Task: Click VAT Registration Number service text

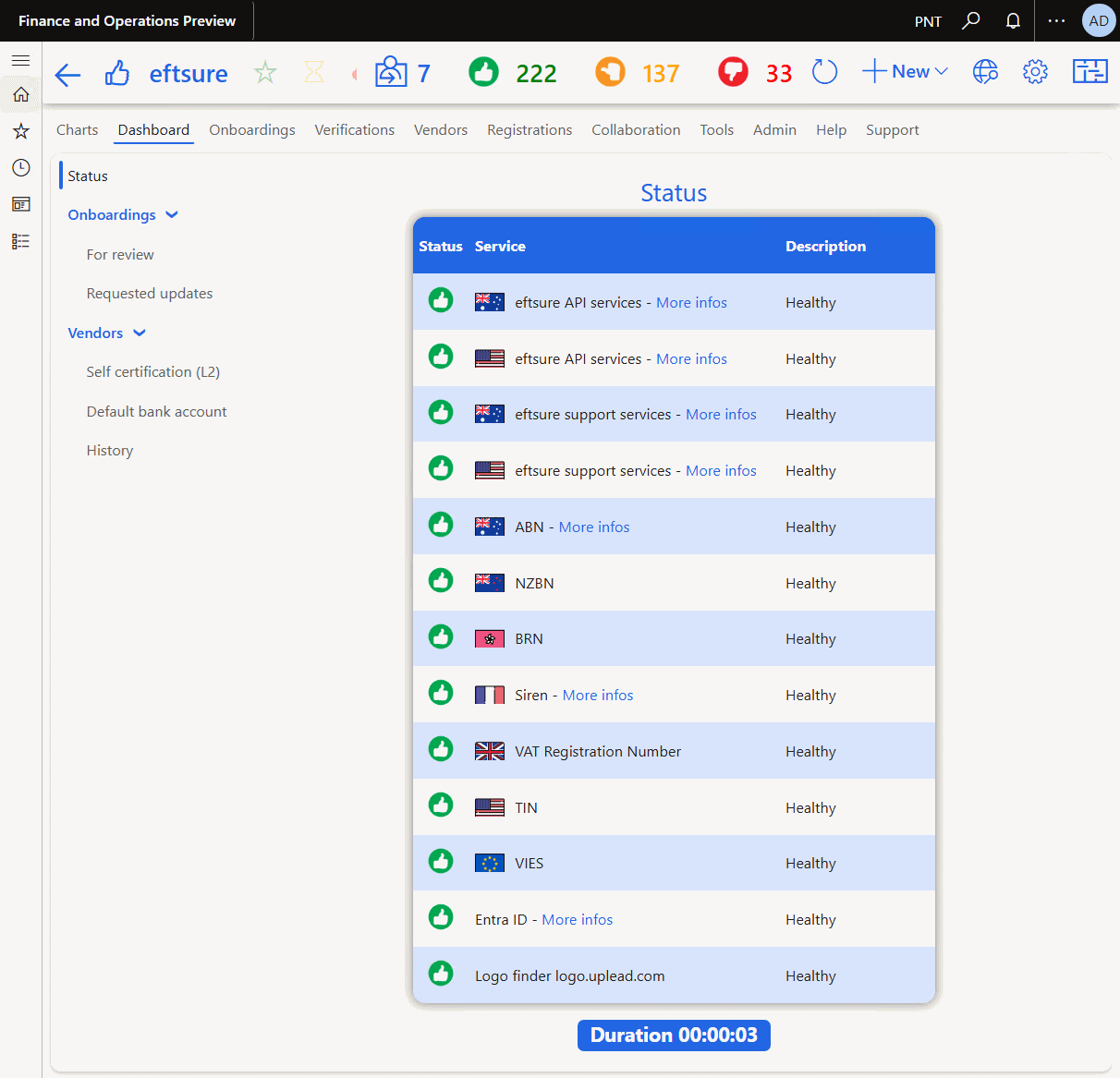Action: tap(598, 752)
